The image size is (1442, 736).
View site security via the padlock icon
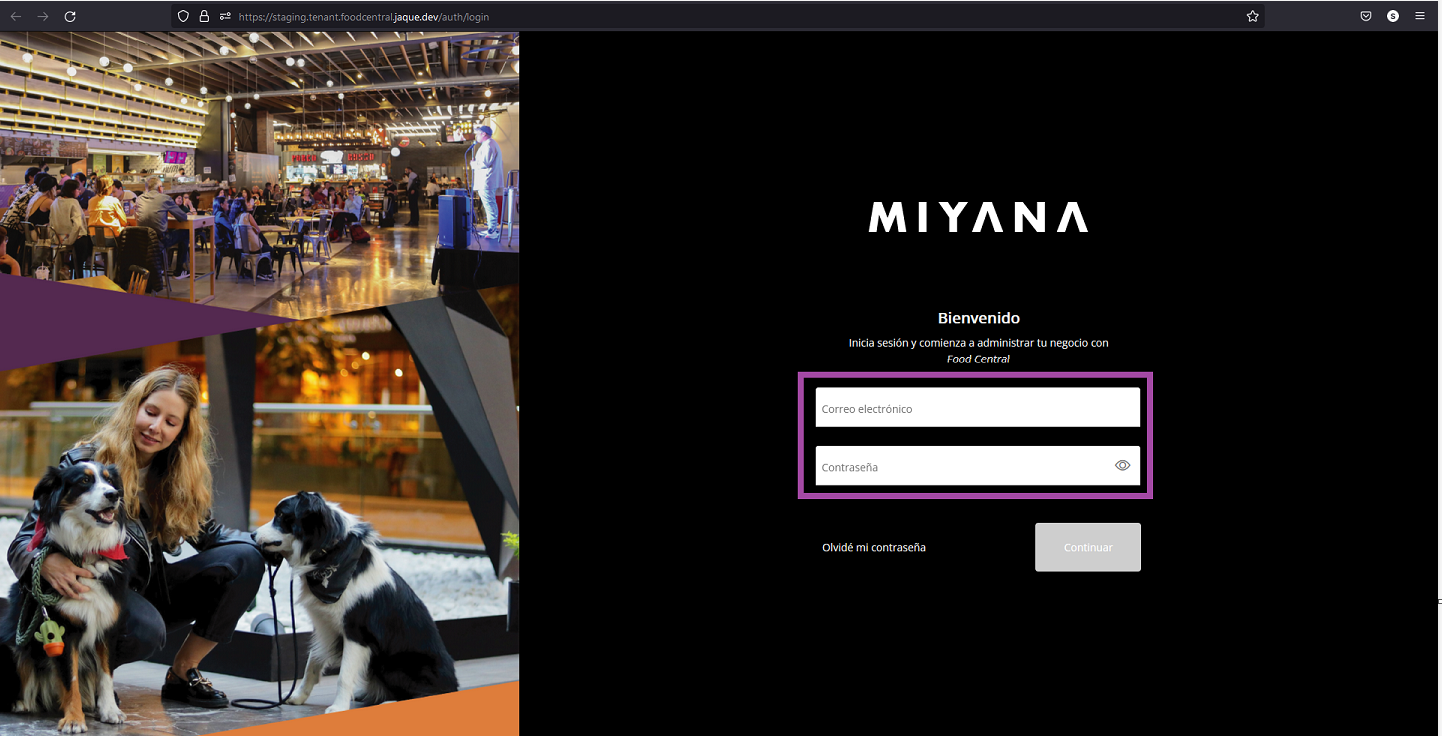pyautogui.click(x=204, y=16)
